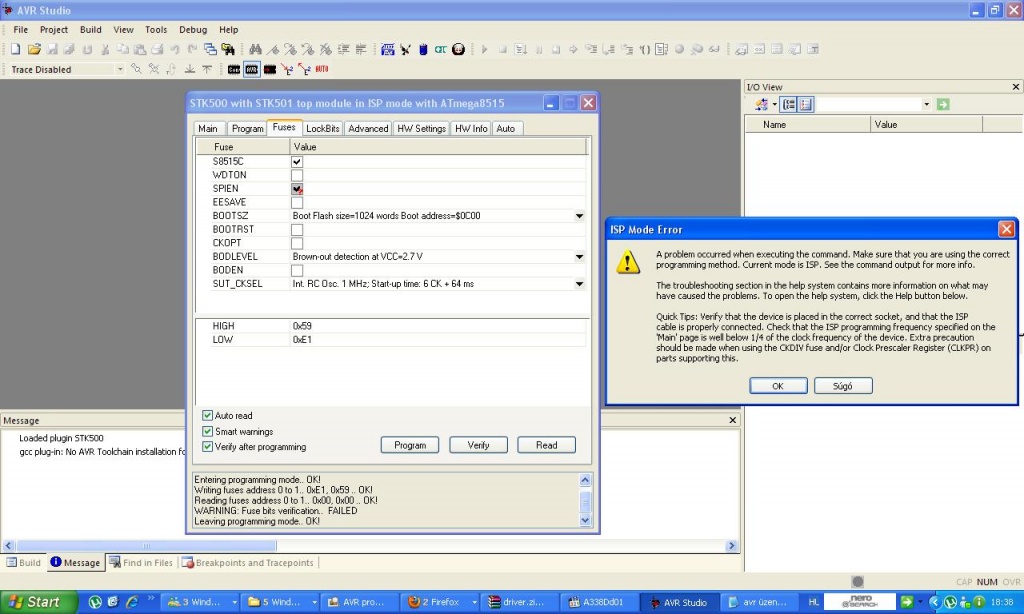The image size is (1024, 614).
Task: Open the I/O View search dropdown arrow
Action: 926,105
